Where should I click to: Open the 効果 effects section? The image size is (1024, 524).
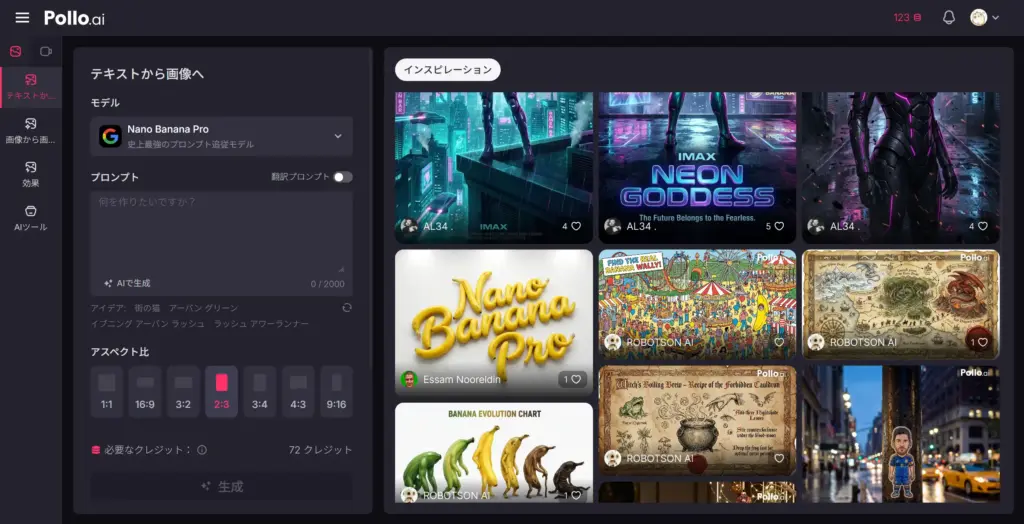coord(30,173)
